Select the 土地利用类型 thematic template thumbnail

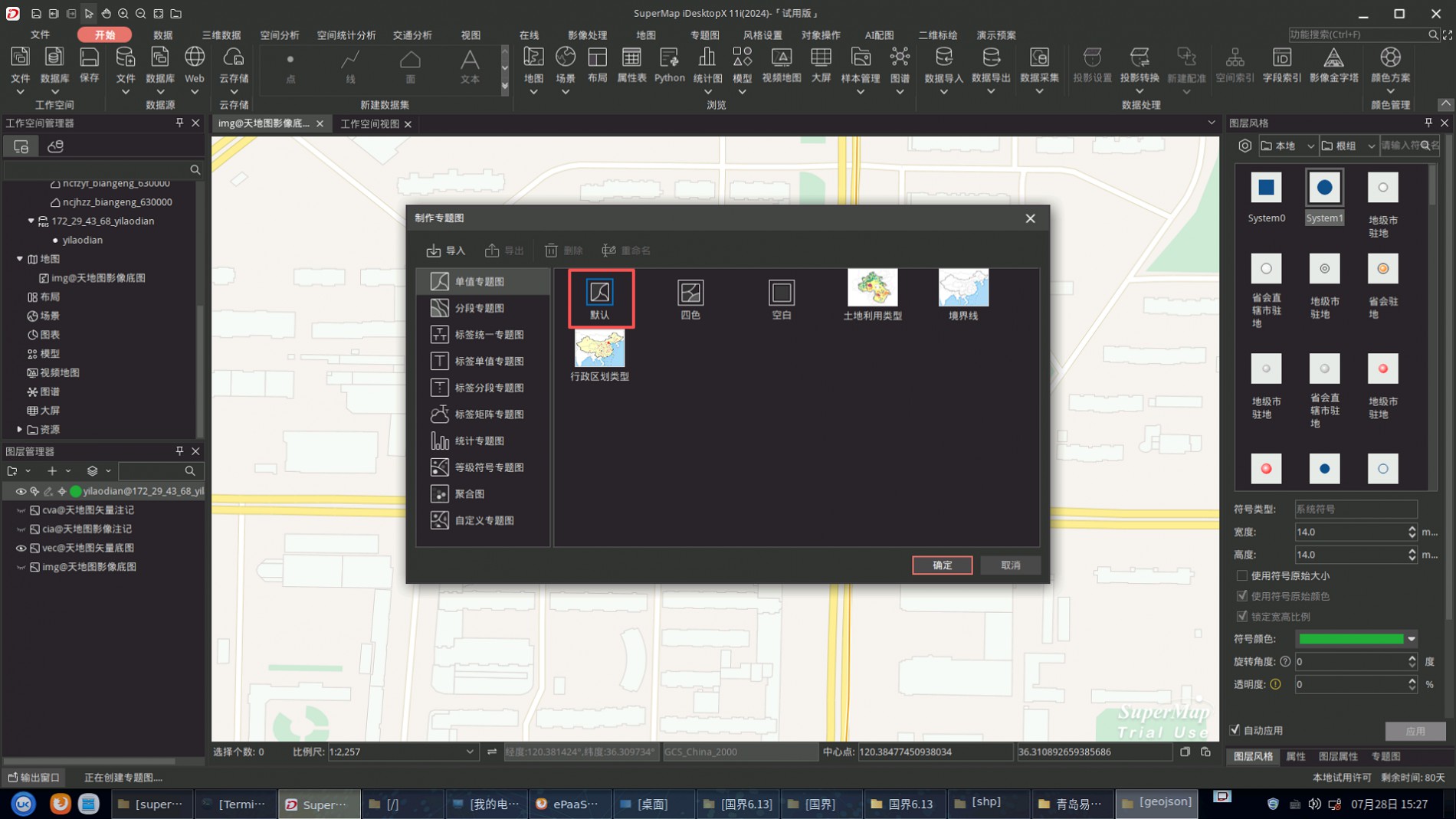[872, 288]
